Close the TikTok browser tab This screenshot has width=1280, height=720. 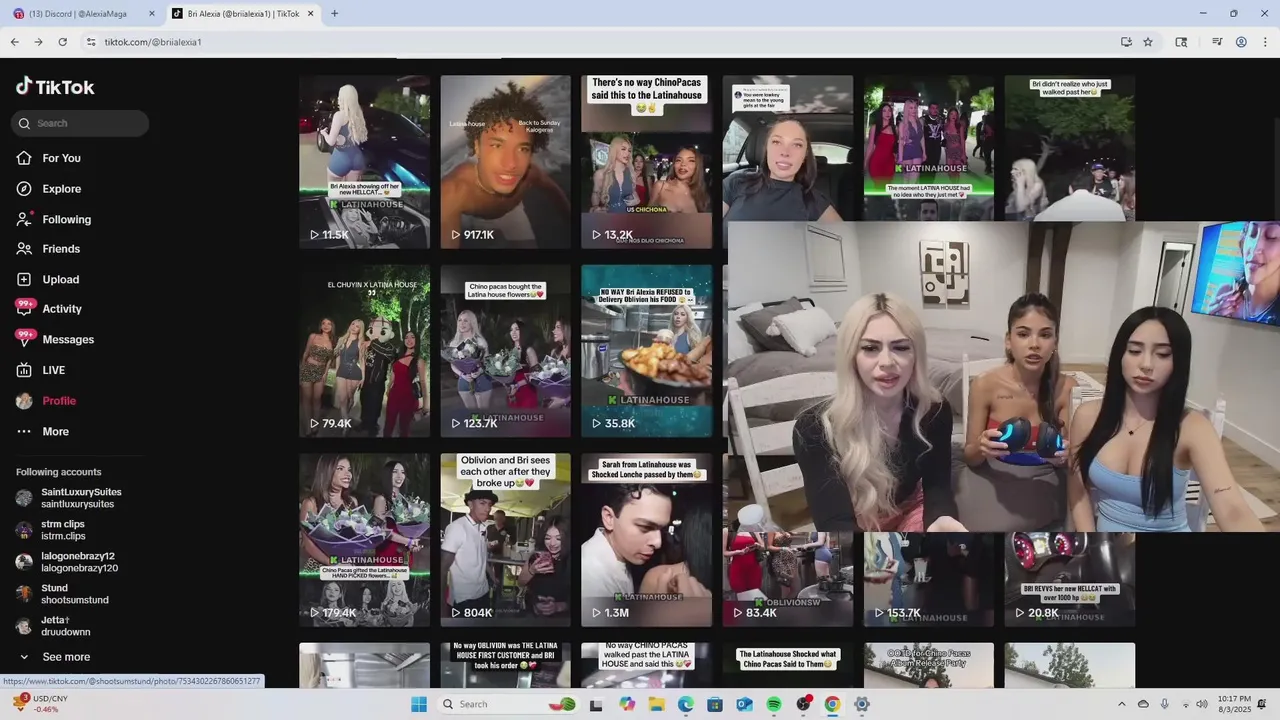(310, 13)
